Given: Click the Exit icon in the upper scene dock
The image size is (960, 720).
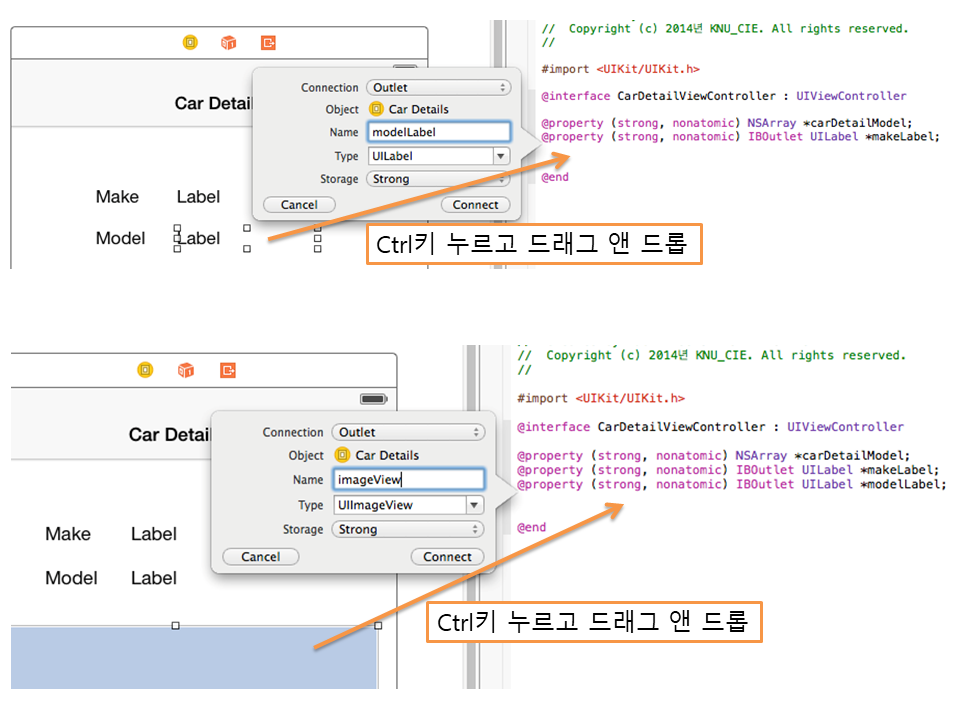Looking at the screenshot, I should coord(268,43).
